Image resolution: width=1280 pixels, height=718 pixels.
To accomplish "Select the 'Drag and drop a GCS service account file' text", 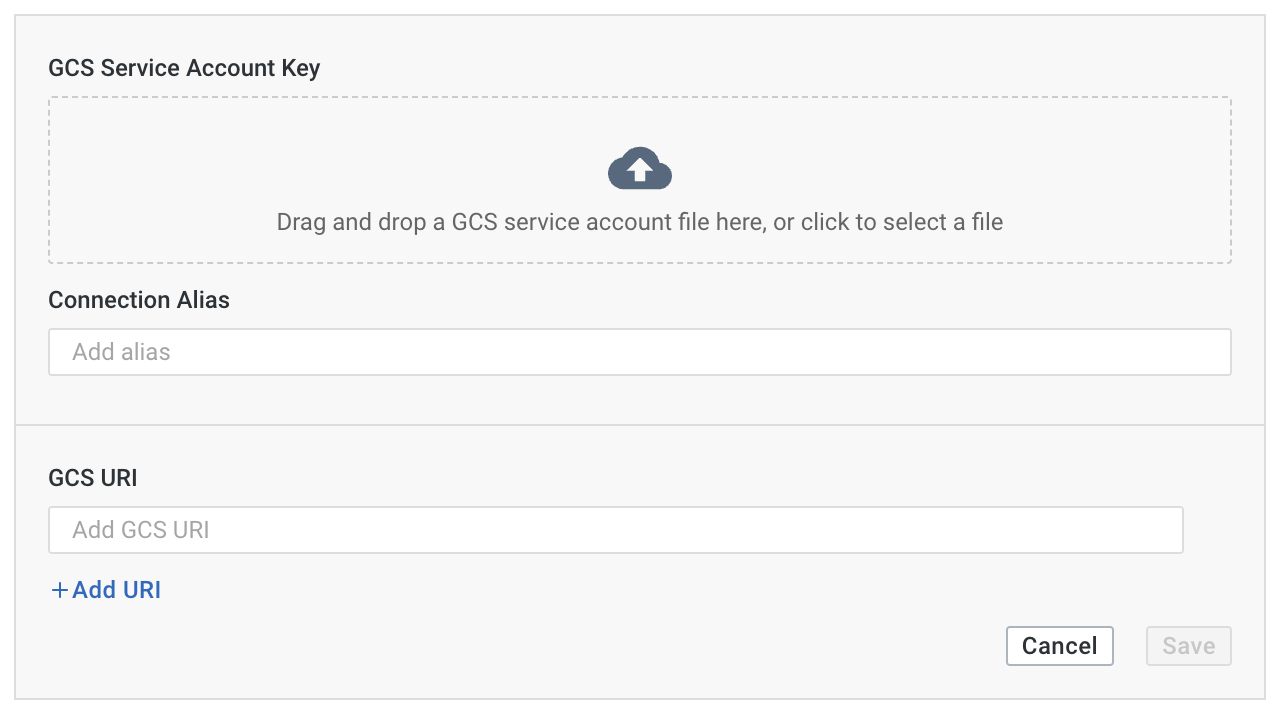I will click(639, 222).
